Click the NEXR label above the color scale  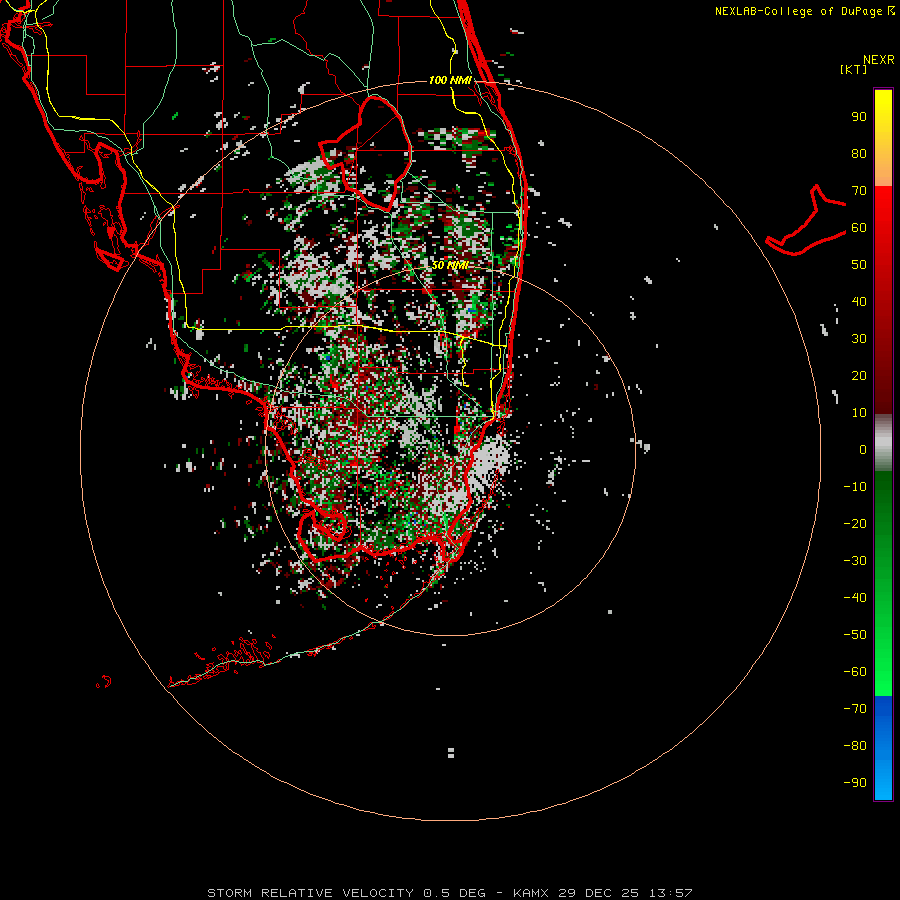pyautogui.click(x=878, y=60)
